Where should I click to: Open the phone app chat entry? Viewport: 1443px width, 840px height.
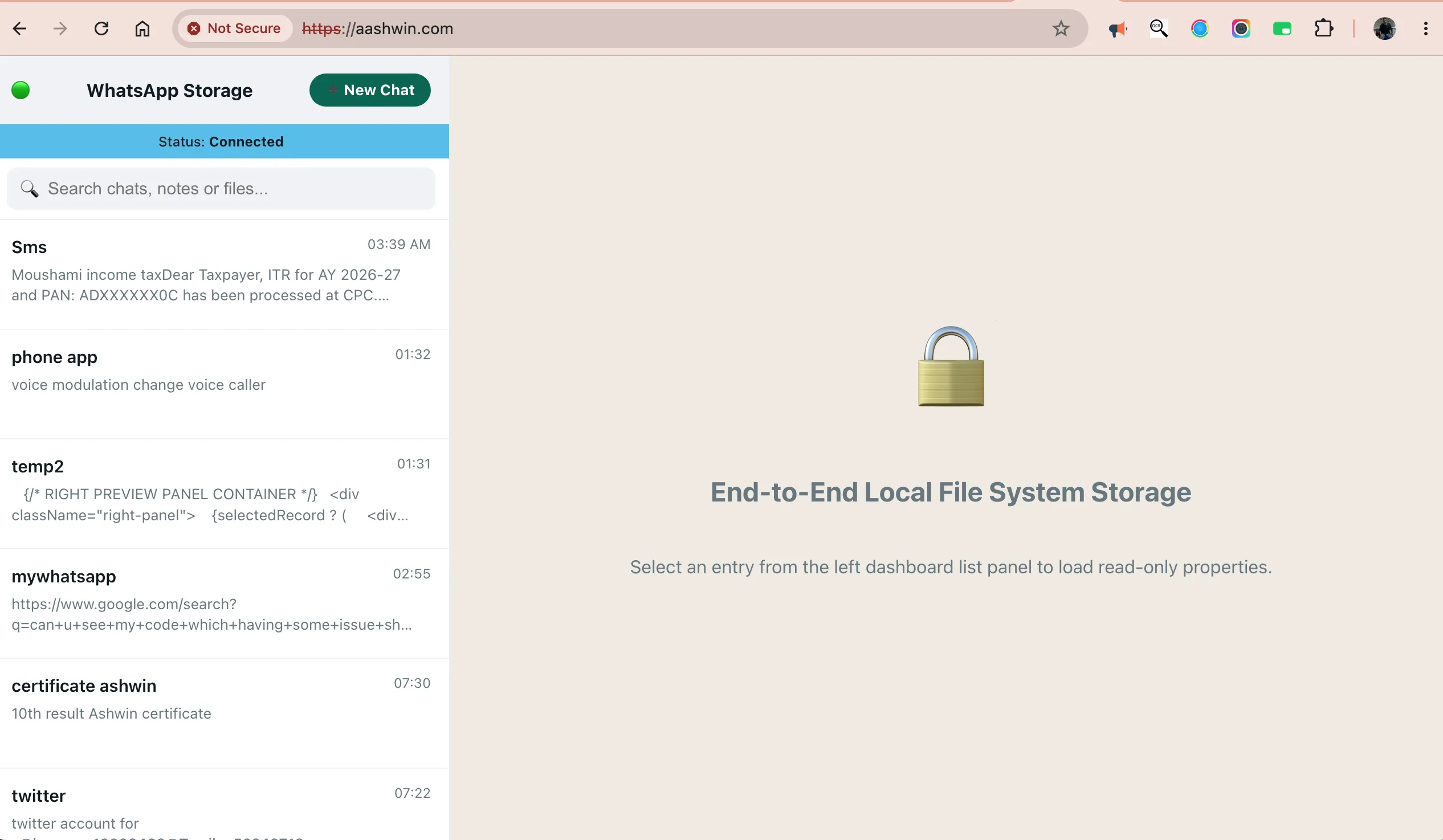225,384
